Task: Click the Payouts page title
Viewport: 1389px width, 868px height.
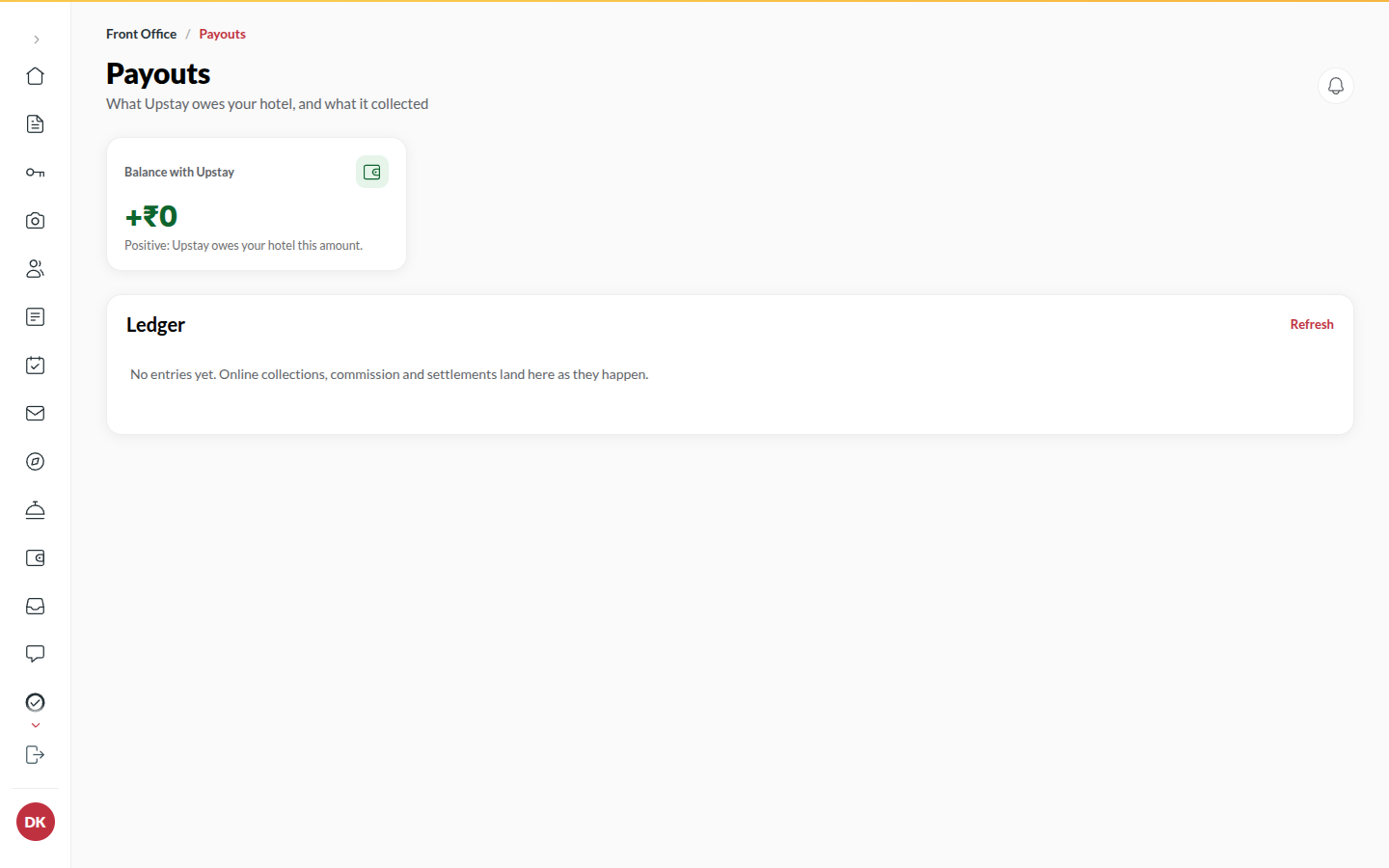Action: (158, 74)
